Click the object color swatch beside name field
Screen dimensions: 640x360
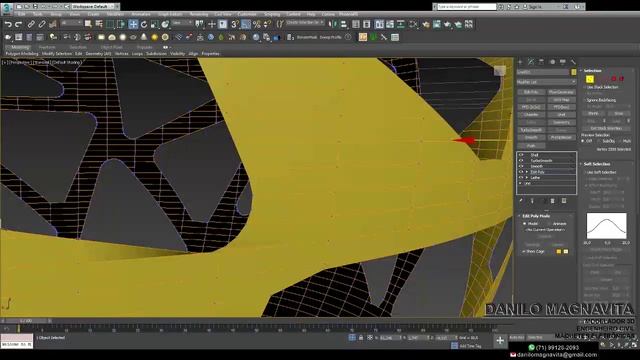coord(574,72)
